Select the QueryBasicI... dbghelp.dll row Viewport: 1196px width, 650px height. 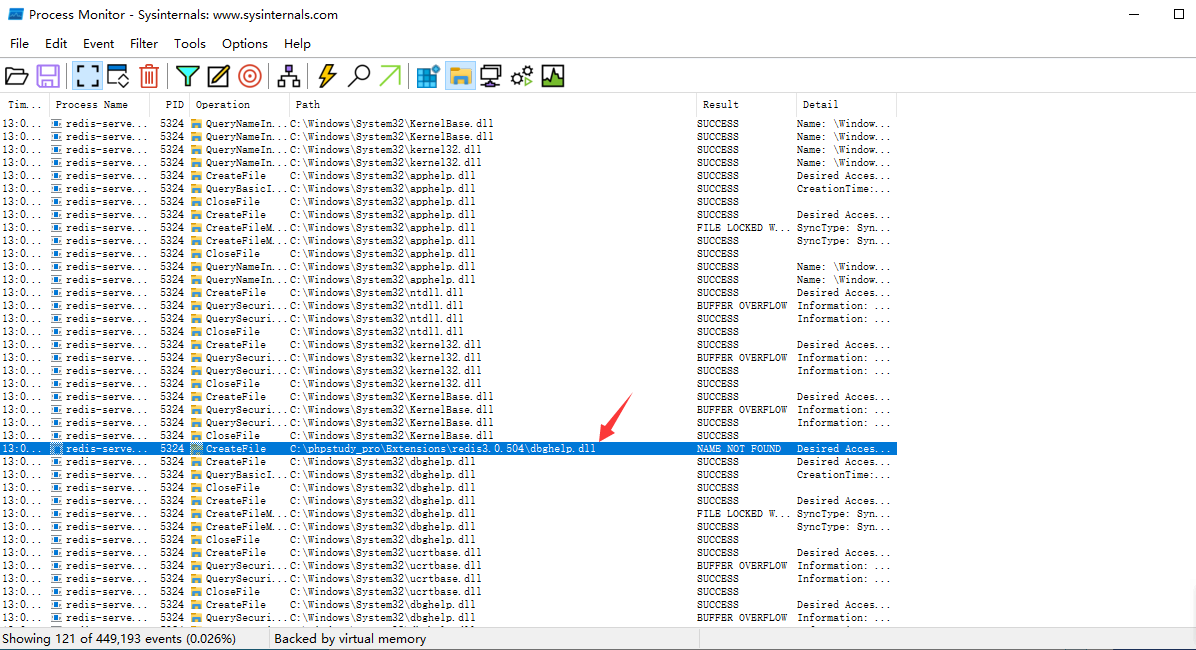click(x=448, y=475)
